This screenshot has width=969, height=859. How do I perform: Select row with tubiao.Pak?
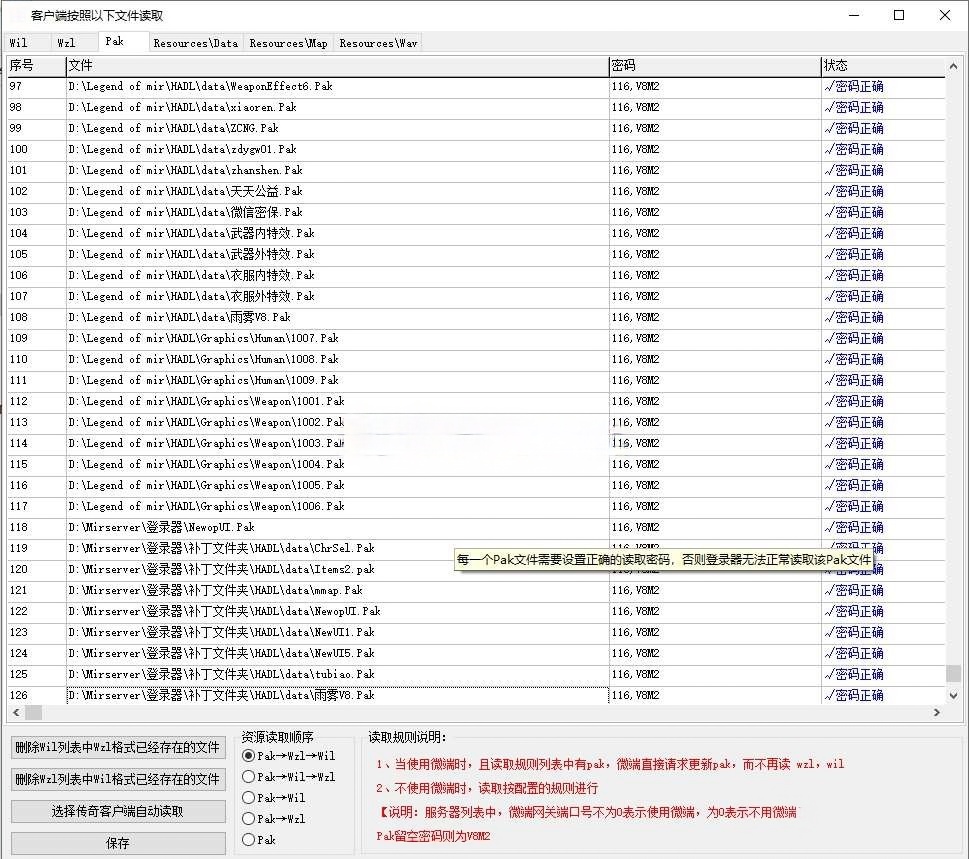[476, 675]
